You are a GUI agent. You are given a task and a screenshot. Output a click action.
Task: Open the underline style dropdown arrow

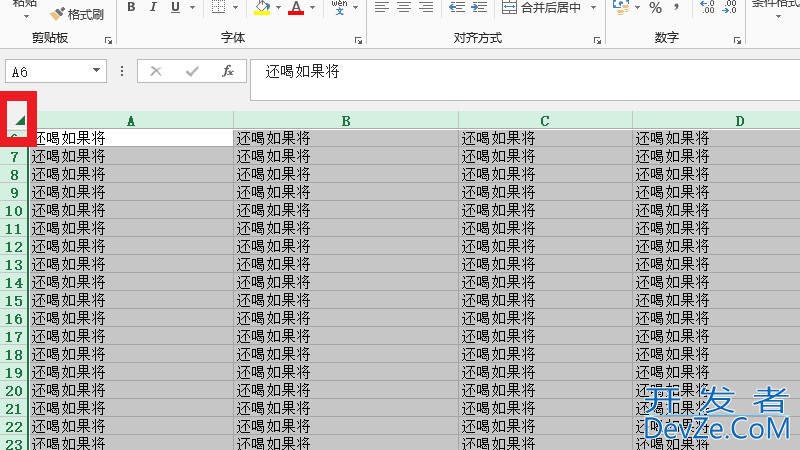pyautogui.click(x=192, y=8)
